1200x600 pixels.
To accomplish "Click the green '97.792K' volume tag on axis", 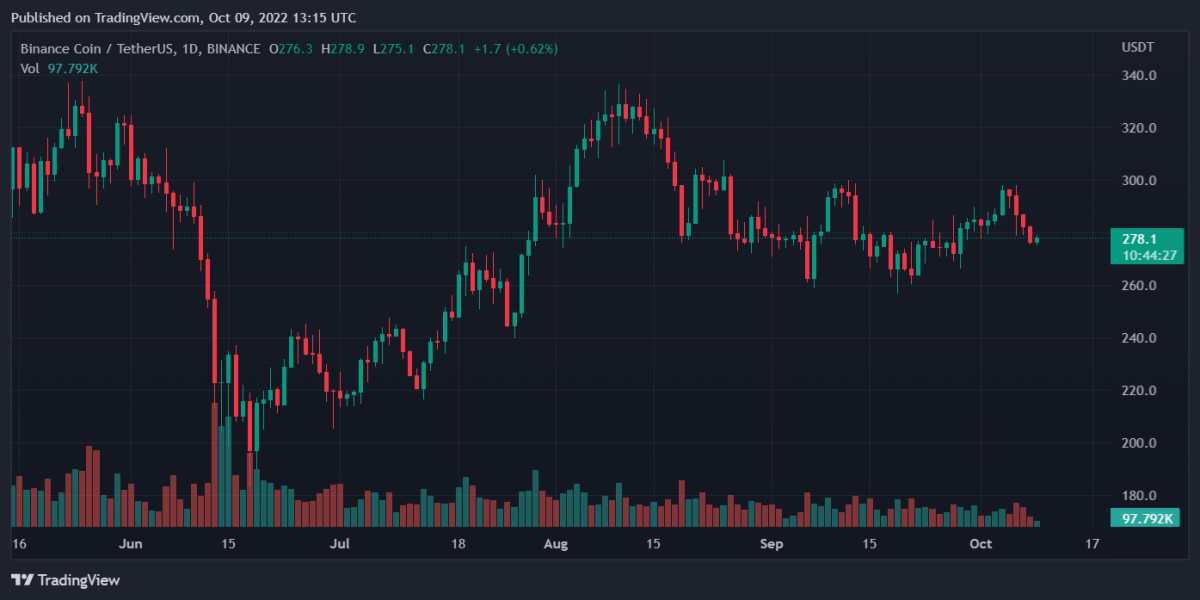I will (x=1146, y=518).
